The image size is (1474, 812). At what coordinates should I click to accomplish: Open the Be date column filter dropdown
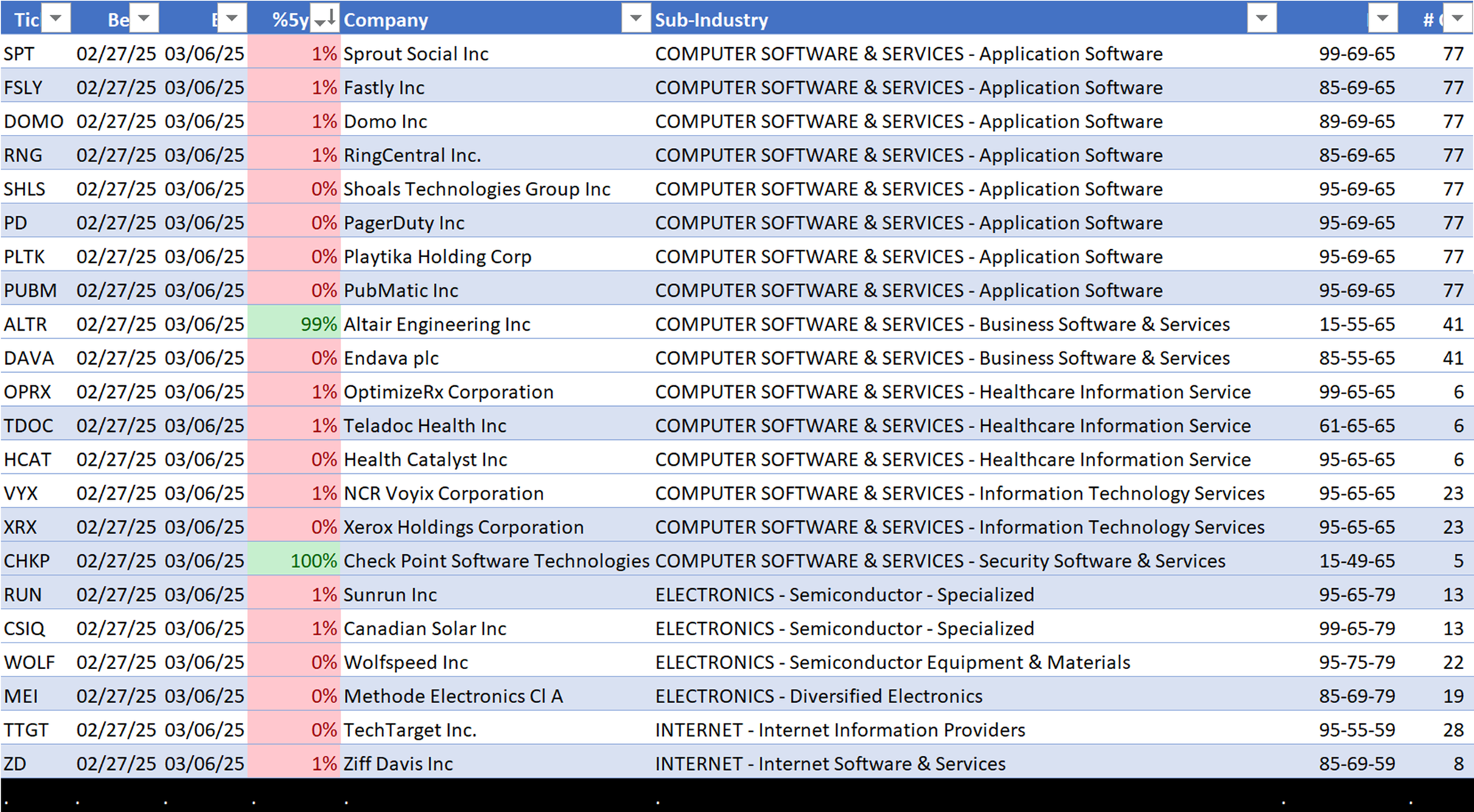144,18
